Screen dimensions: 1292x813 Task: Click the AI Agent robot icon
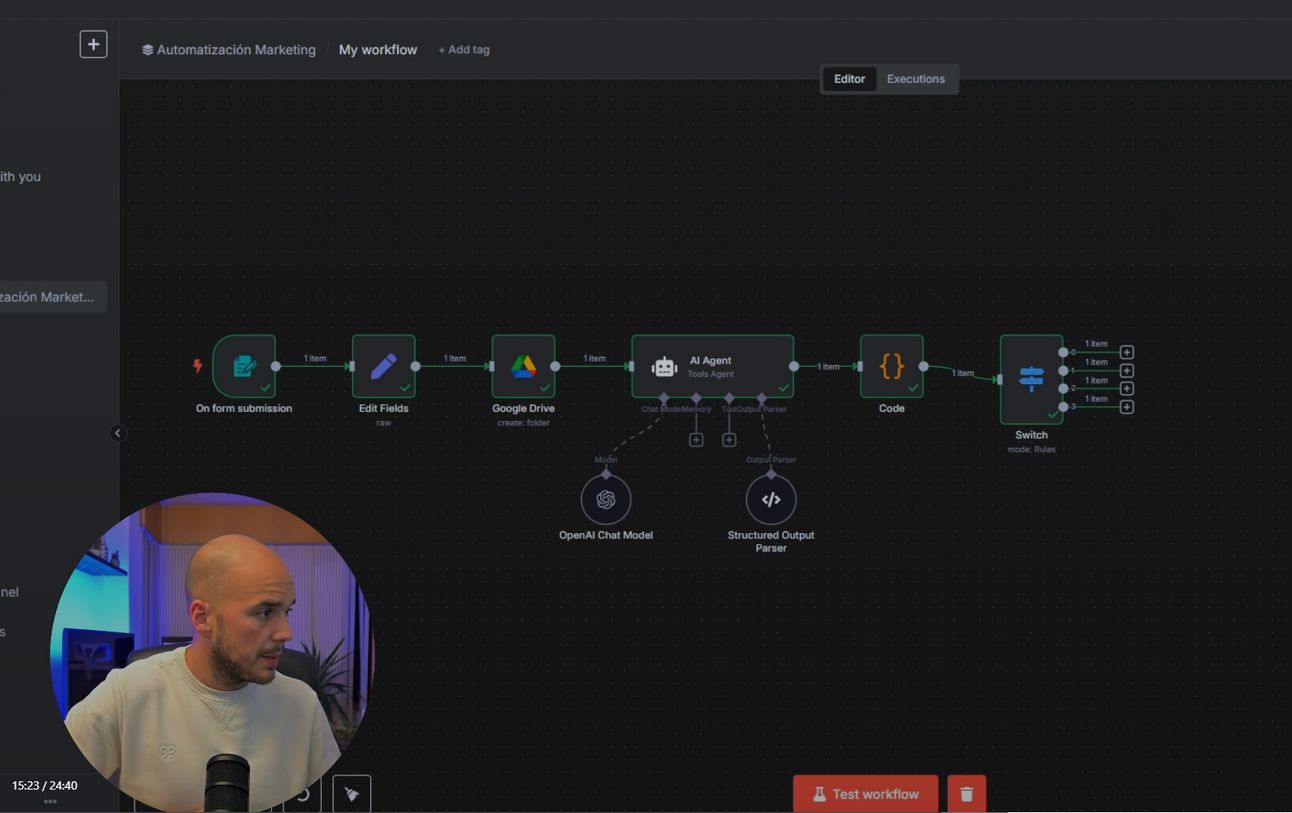(x=664, y=367)
